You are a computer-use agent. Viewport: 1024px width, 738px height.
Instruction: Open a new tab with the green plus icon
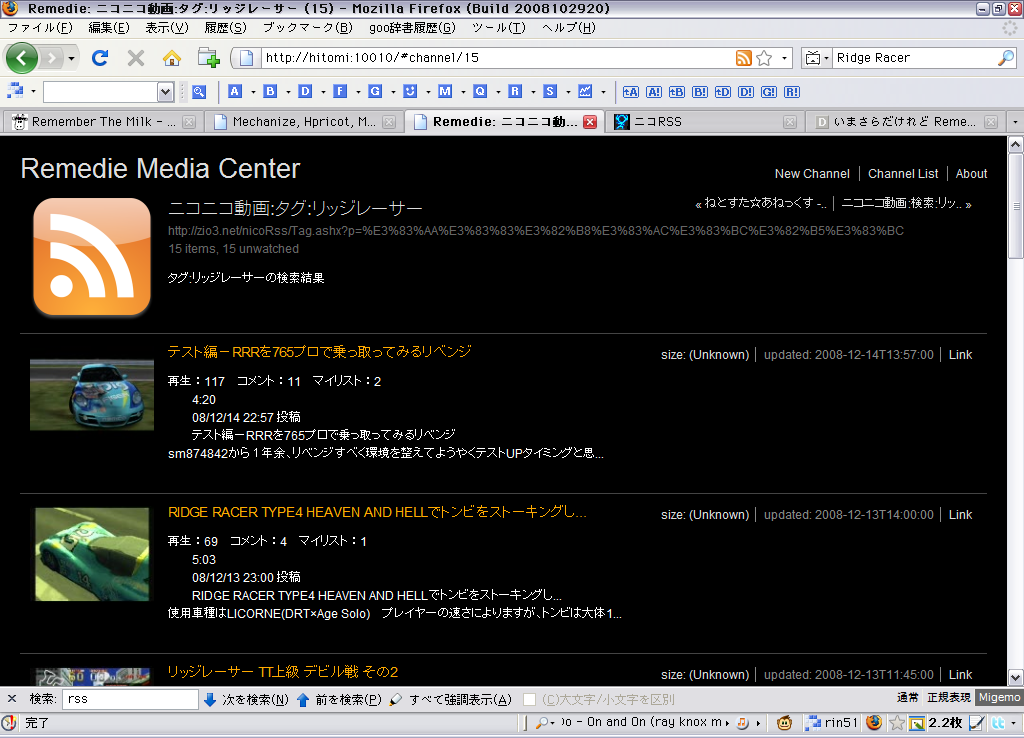point(209,58)
